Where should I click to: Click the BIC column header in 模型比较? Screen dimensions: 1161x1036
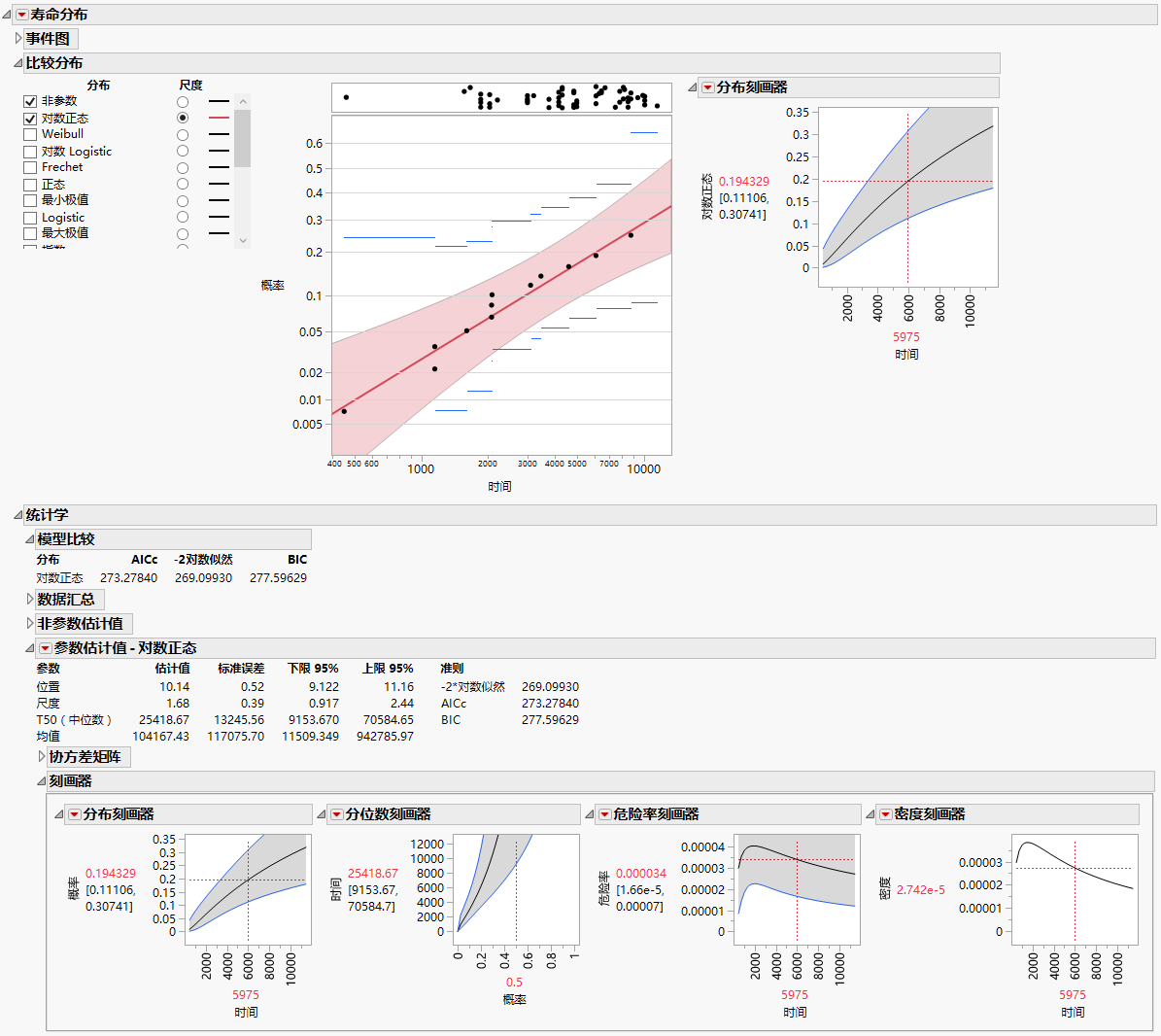pyautogui.click(x=297, y=560)
